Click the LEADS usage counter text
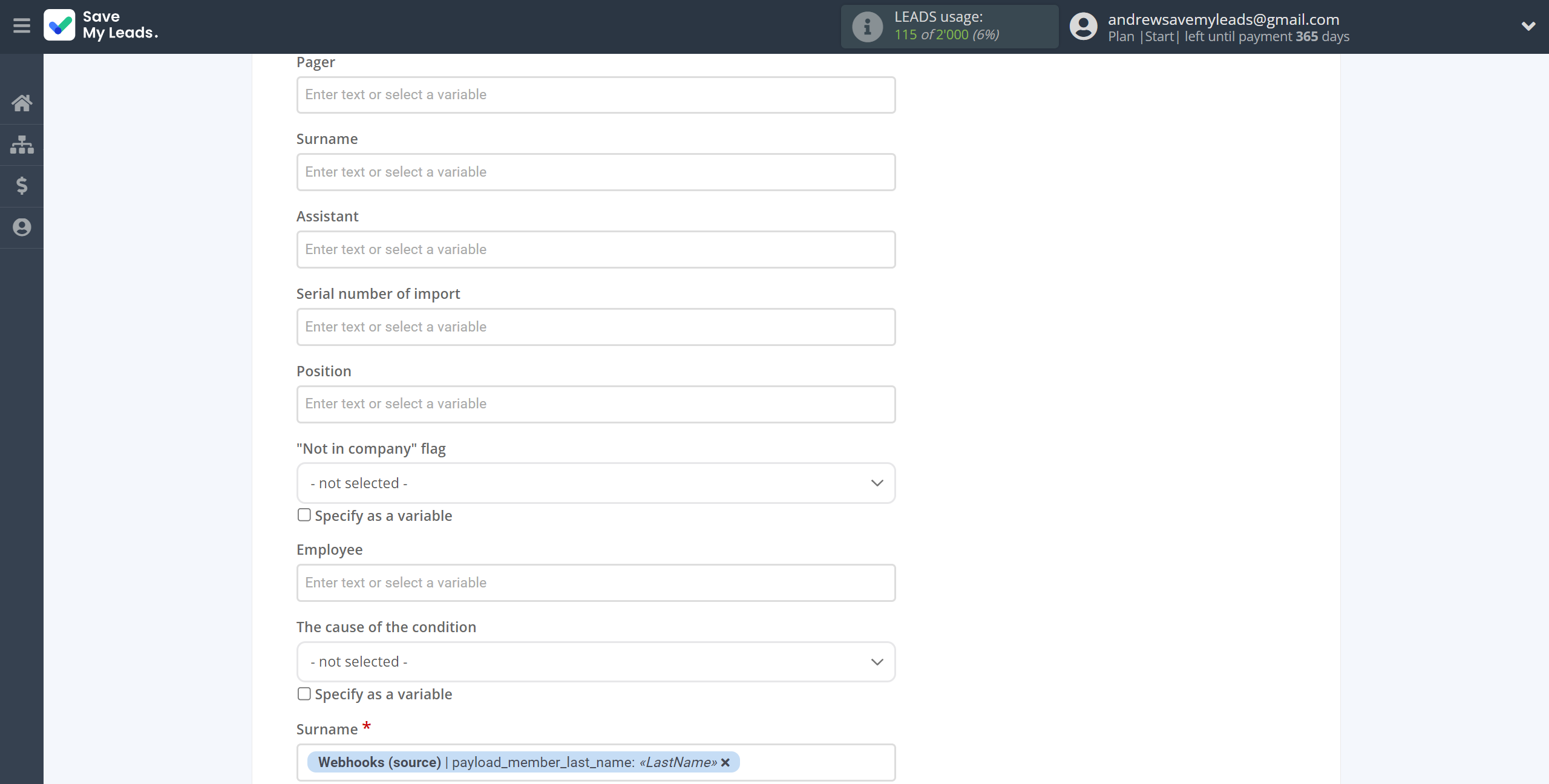1549x784 pixels. (946, 26)
